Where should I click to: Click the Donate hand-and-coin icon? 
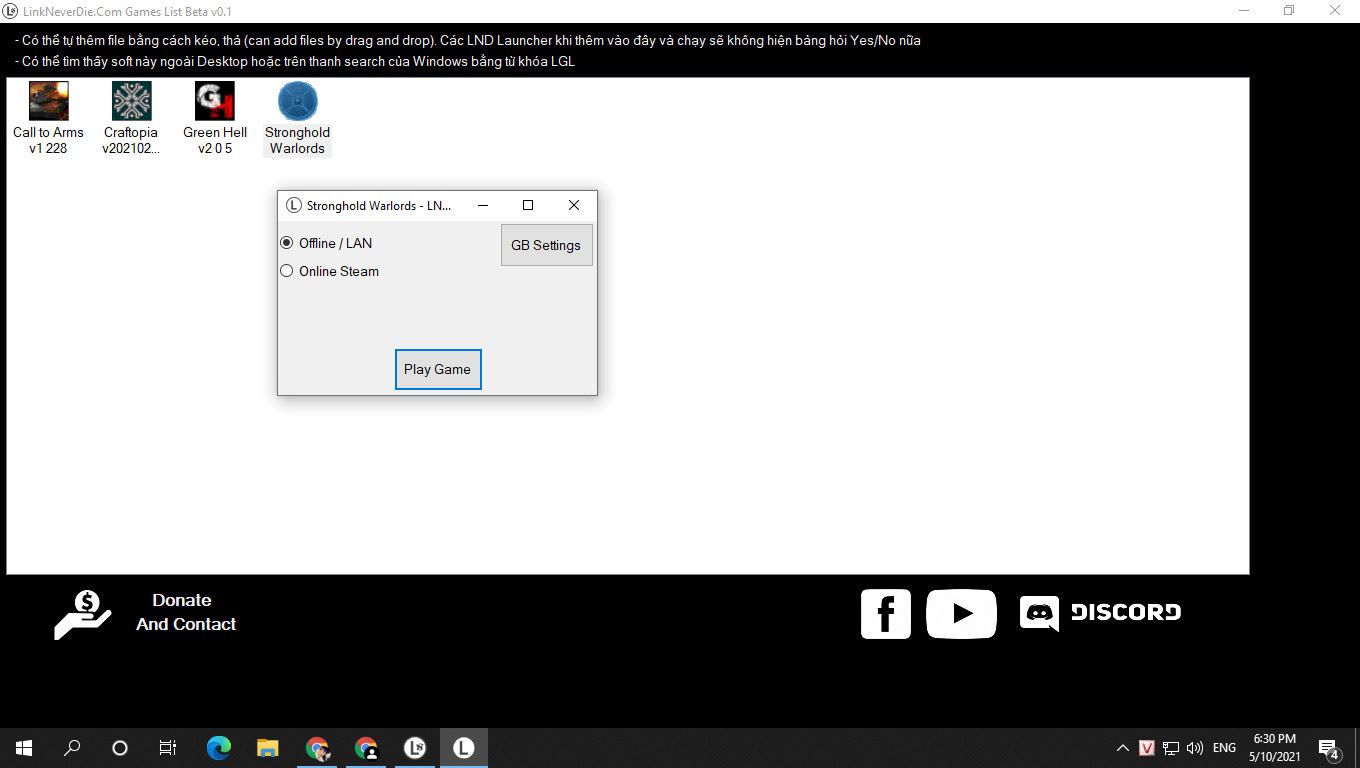tap(83, 614)
